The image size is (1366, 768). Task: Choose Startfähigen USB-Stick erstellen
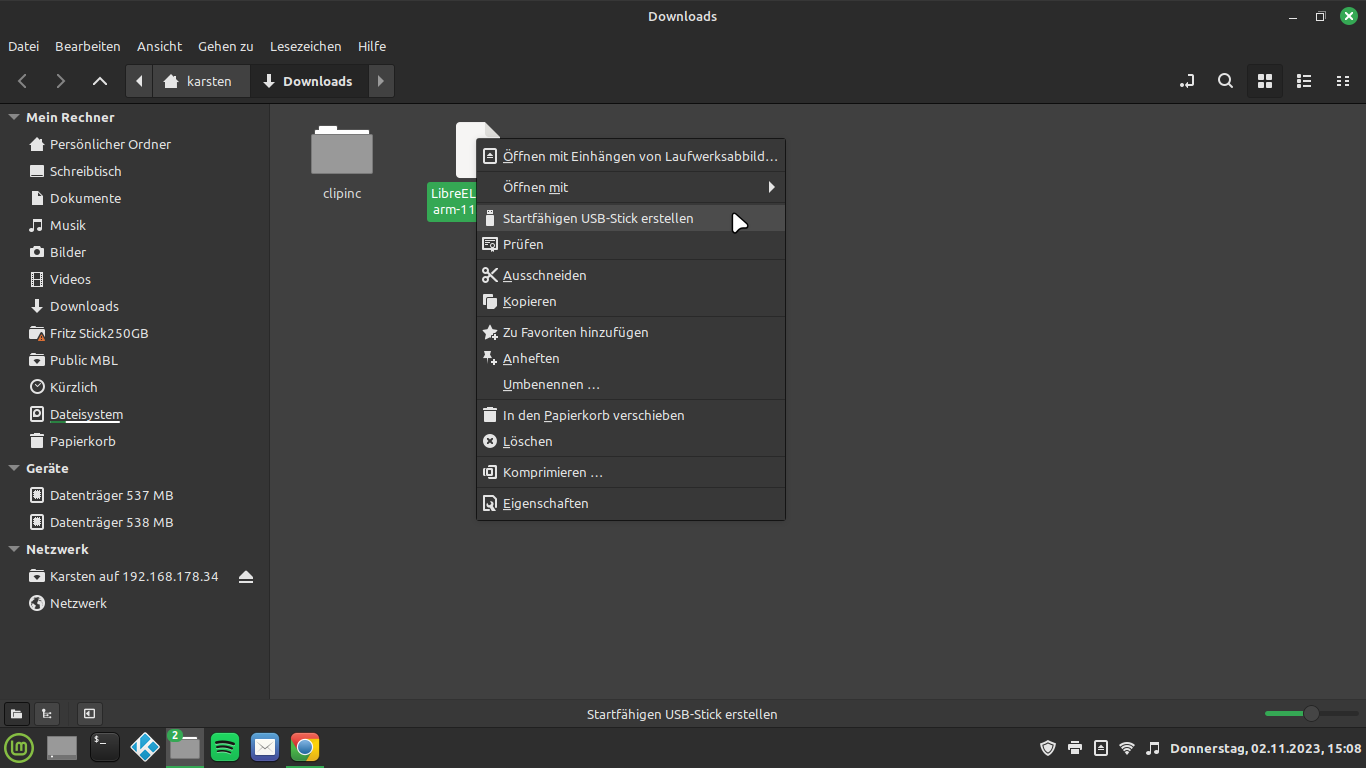pyautogui.click(x=631, y=218)
